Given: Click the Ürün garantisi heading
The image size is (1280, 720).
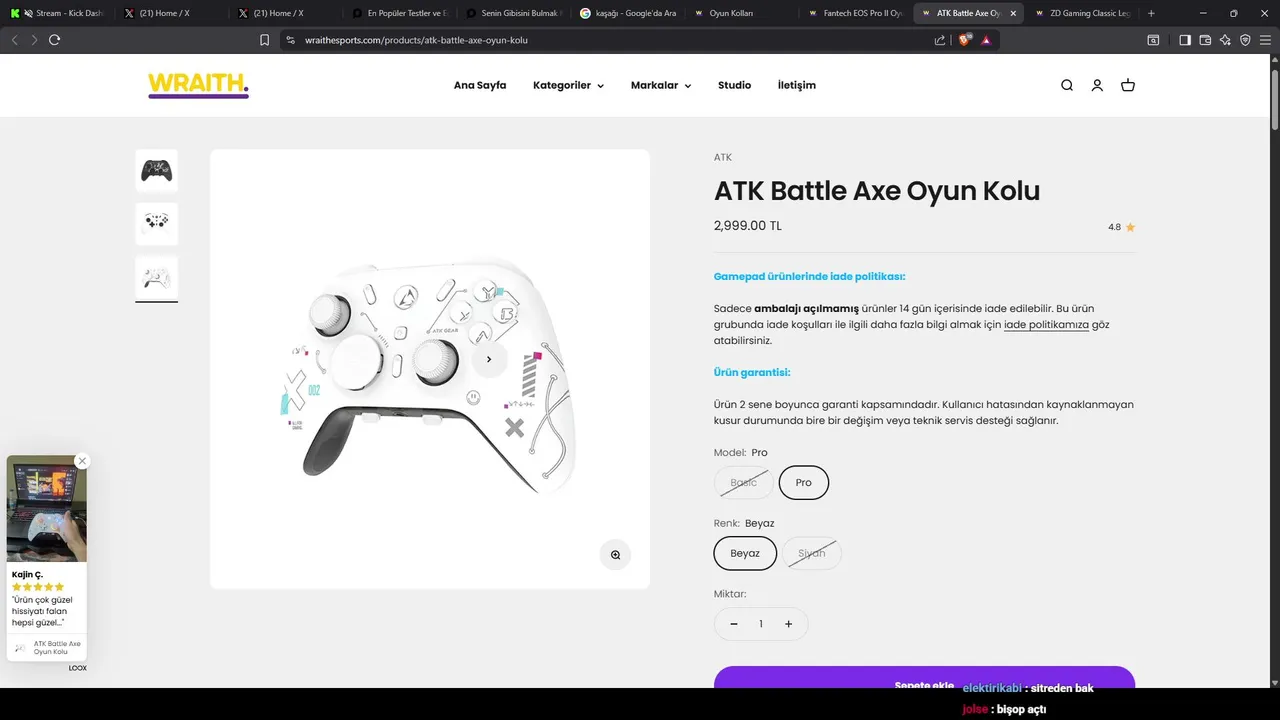Looking at the screenshot, I should point(752,372).
